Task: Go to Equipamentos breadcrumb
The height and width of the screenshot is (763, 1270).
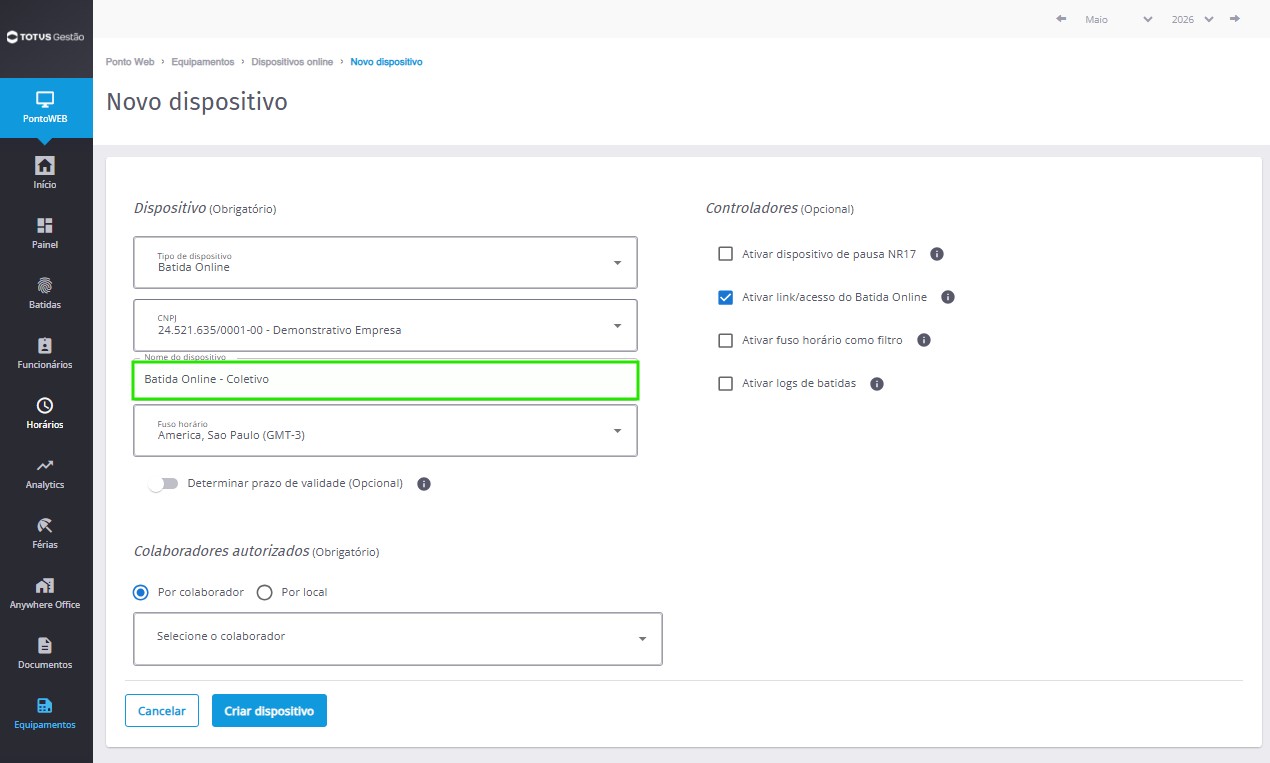Action: coord(203,62)
